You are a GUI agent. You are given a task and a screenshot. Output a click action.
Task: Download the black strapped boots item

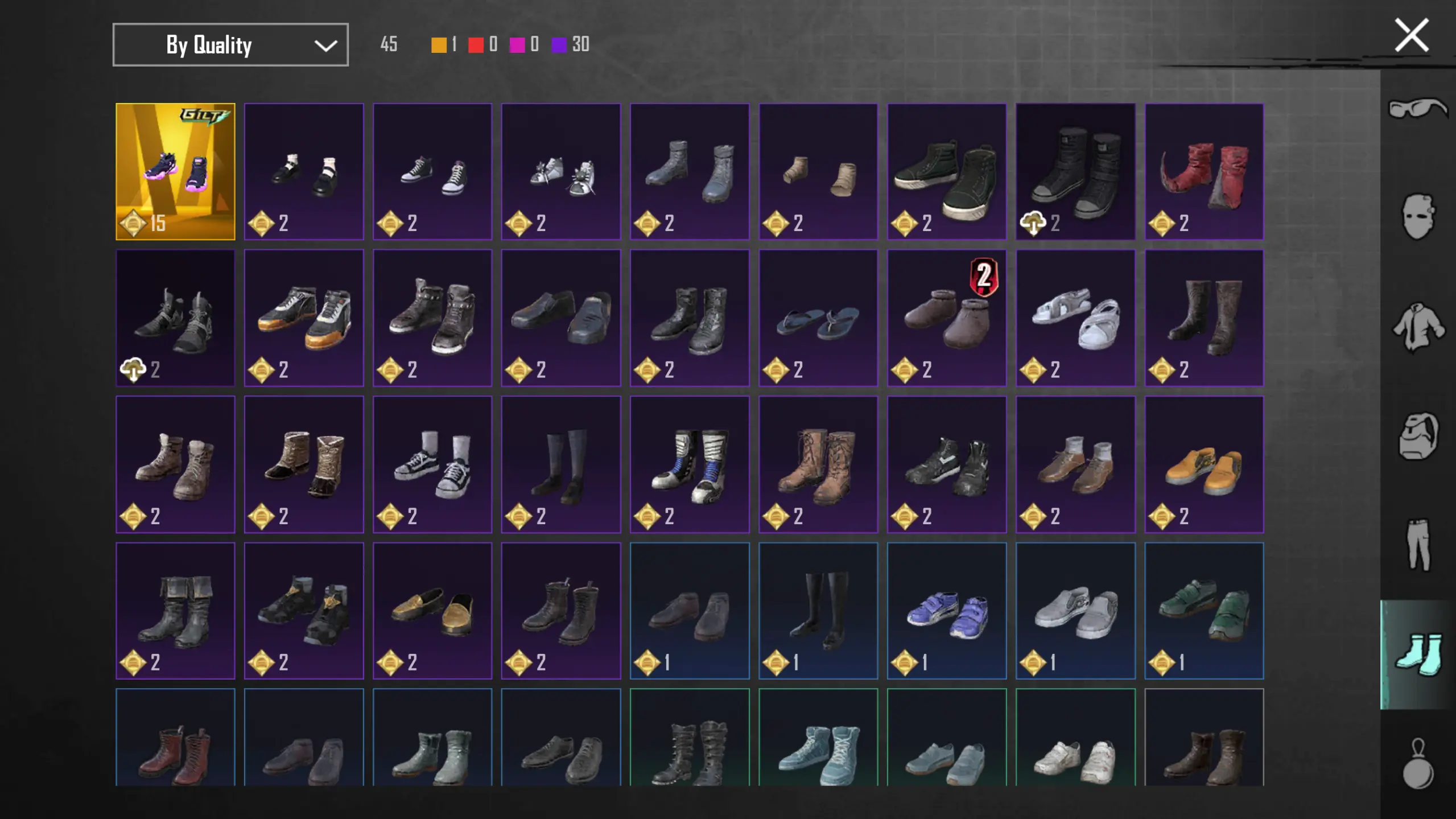[1033, 223]
